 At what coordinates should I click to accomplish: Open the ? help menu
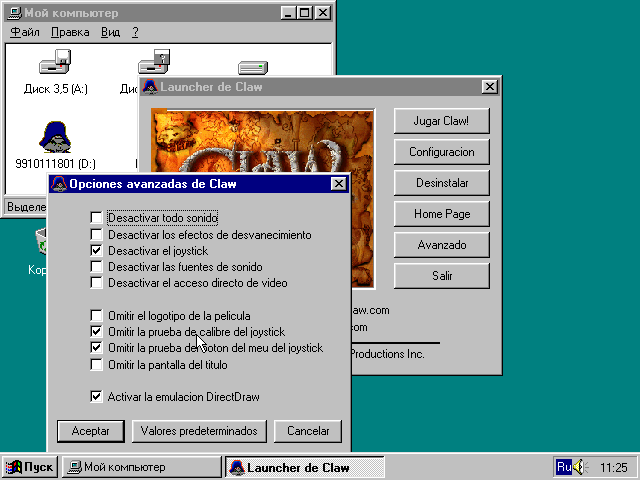coord(136,32)
